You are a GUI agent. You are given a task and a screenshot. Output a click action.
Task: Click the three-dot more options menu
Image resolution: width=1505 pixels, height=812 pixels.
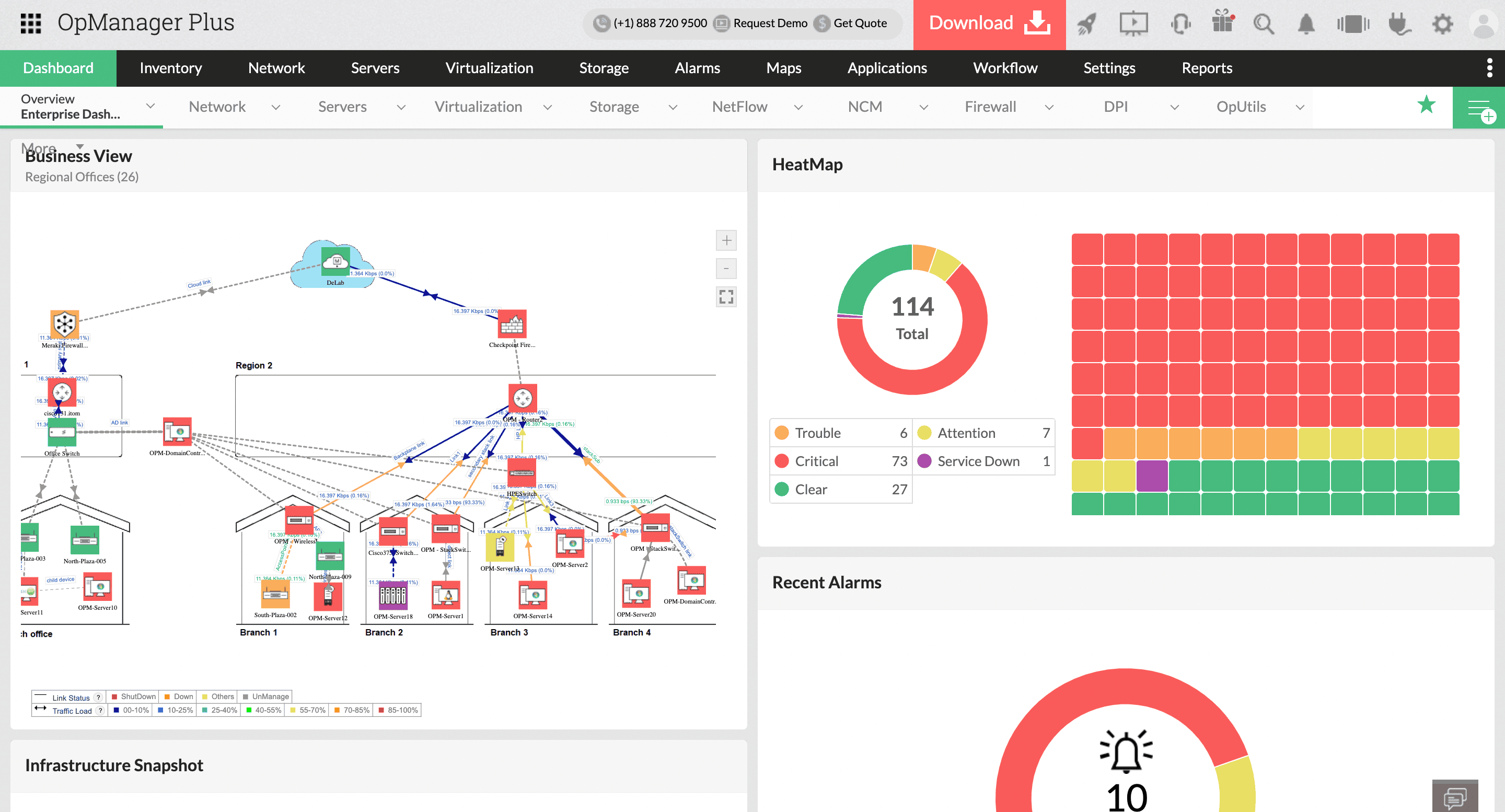pos(1489,68)
